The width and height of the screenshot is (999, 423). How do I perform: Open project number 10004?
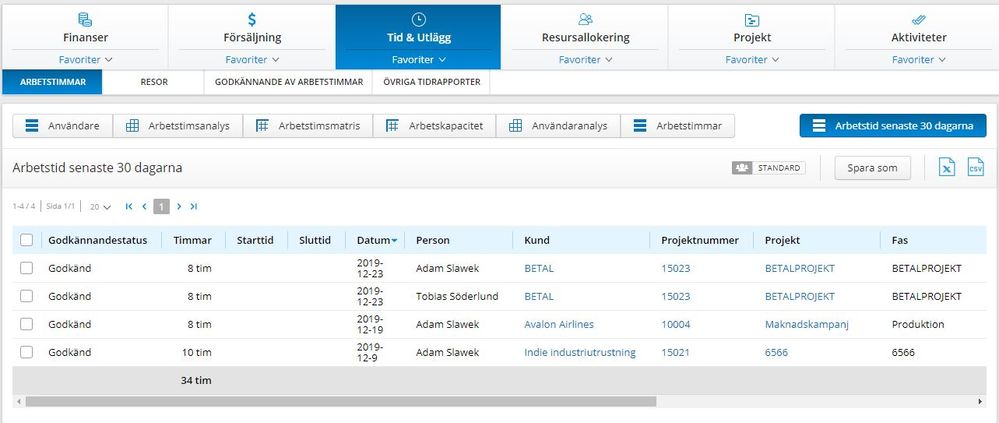675,324
